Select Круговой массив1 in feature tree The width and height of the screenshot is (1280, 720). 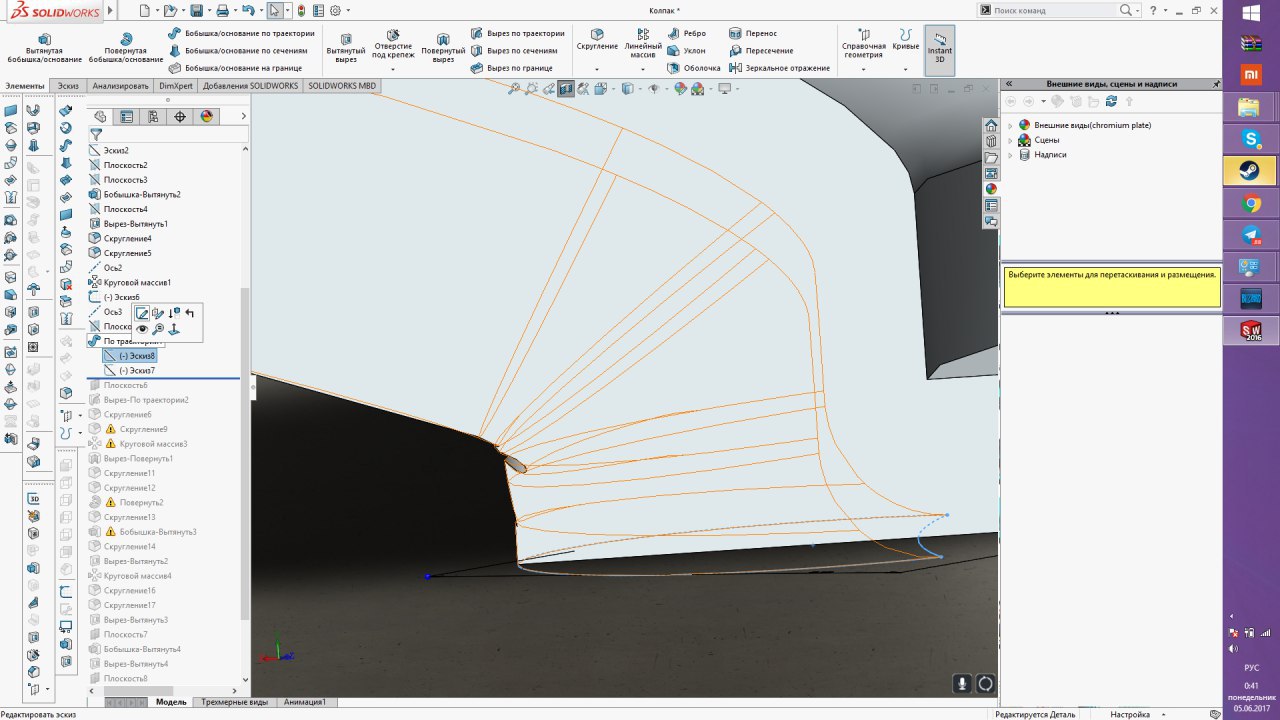pos(137,283)
